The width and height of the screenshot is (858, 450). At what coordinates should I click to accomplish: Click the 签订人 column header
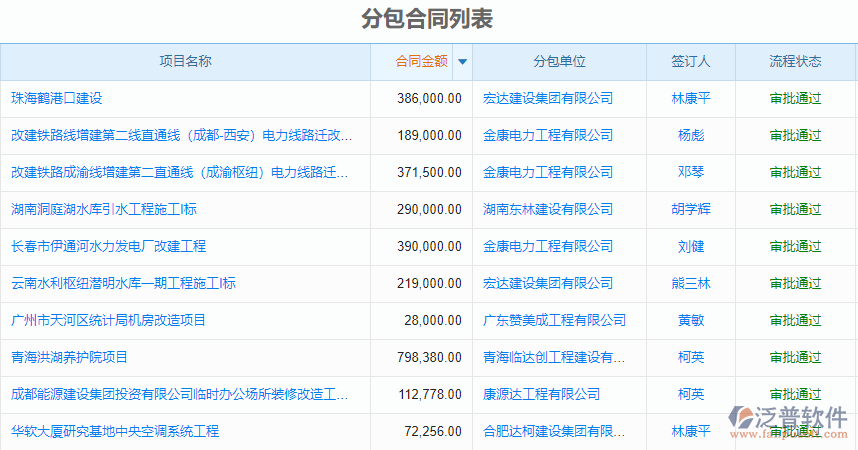click(691, 61)
